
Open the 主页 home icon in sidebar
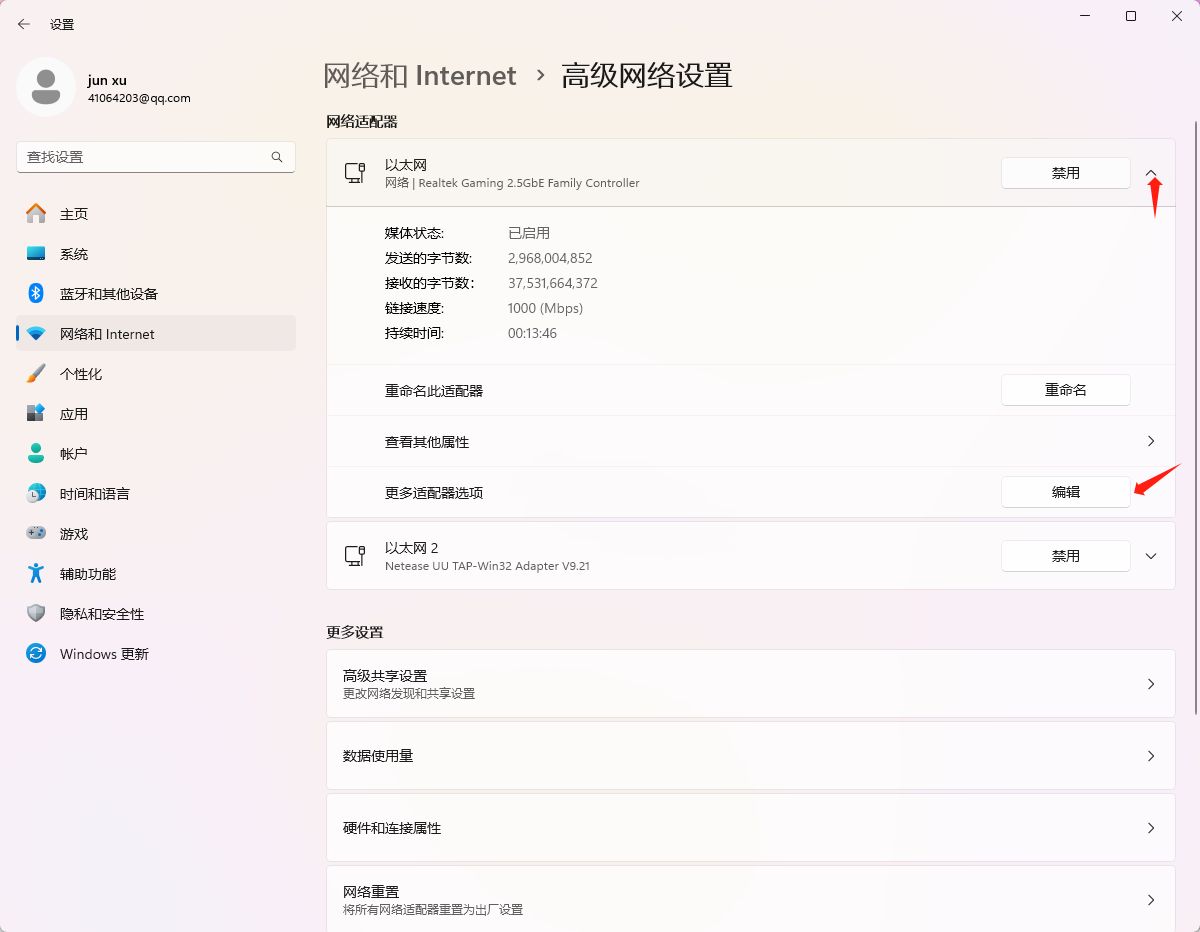(36, 214)
